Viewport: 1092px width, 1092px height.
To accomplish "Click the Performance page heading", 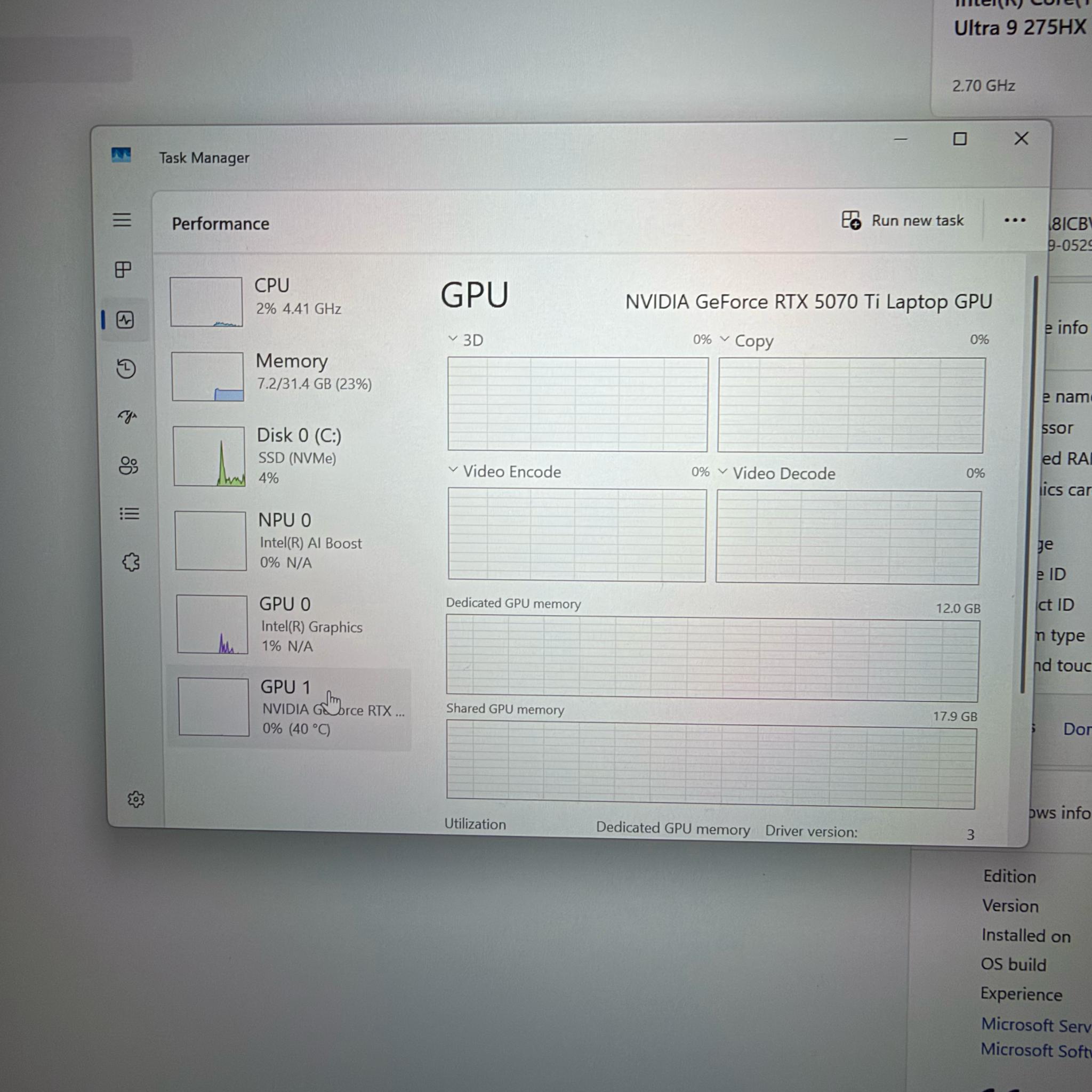I will (220, 224).
